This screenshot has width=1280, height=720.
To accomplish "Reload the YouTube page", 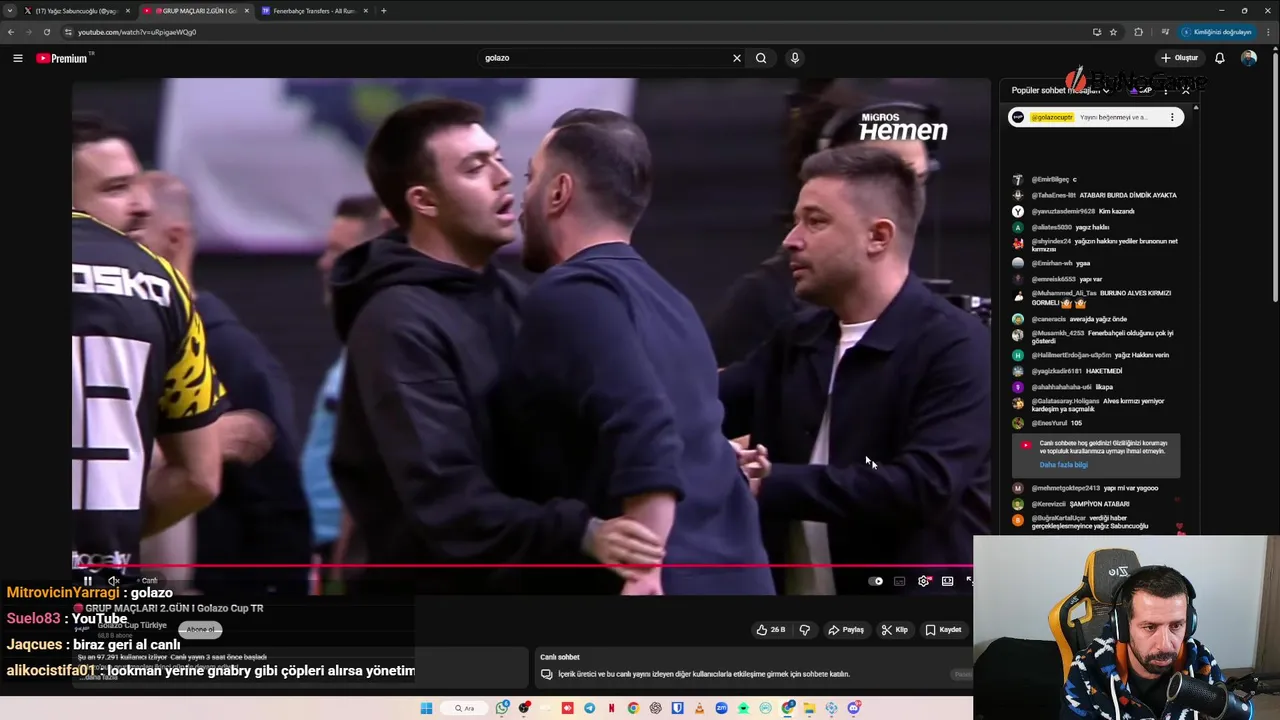I will tap(46, 32).
